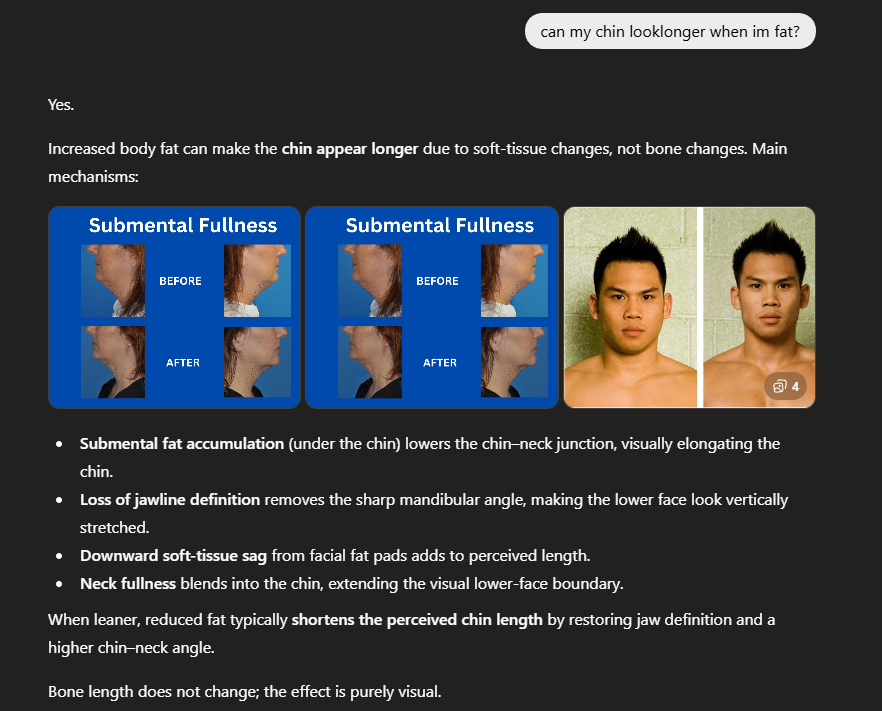Click the 'Yes.' reply line
Image resolution: width=882 pixels, height=711 pixels.
coord(61,105)
